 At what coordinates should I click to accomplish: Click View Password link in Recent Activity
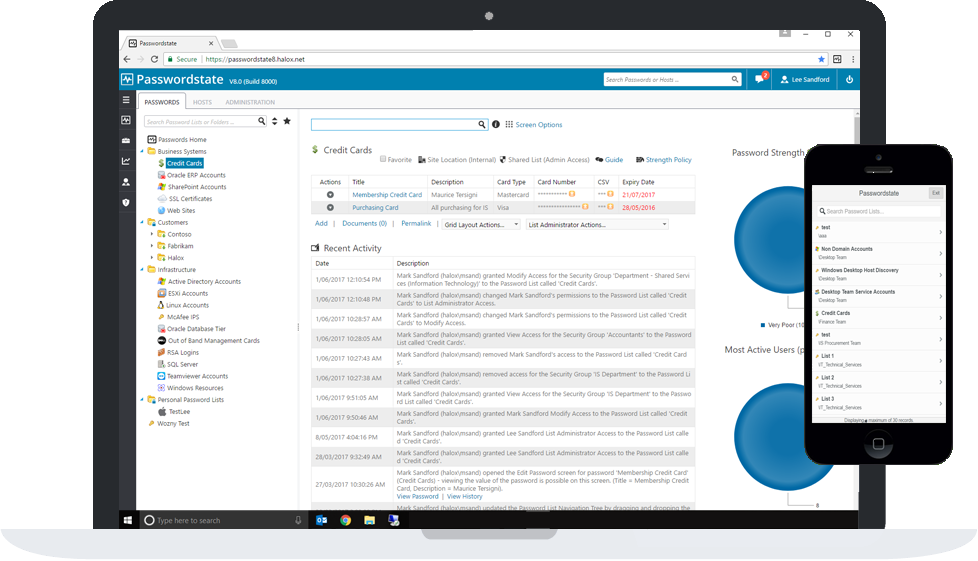(x=417, y=497)
